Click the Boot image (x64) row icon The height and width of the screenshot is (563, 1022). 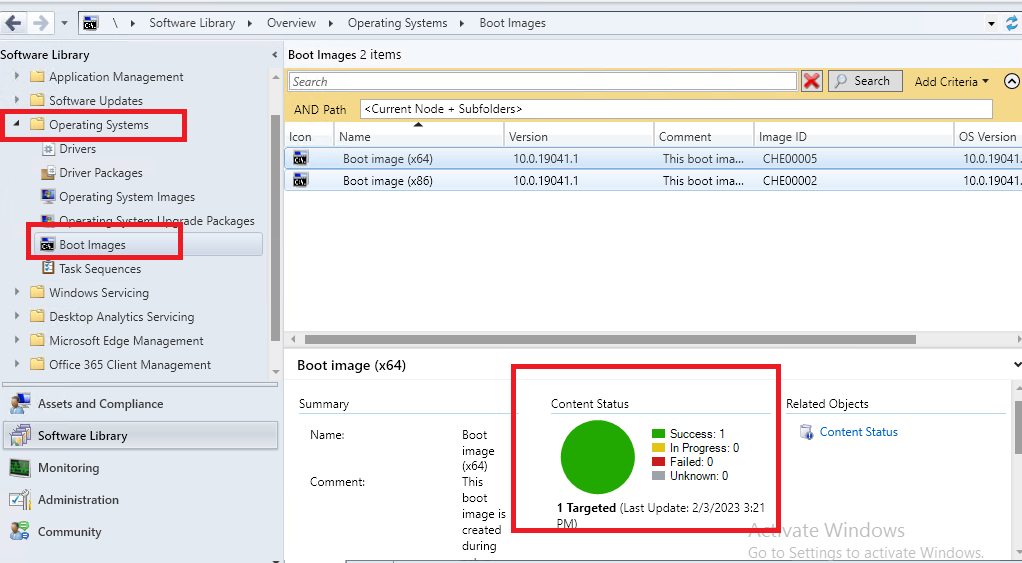[300, 158]
